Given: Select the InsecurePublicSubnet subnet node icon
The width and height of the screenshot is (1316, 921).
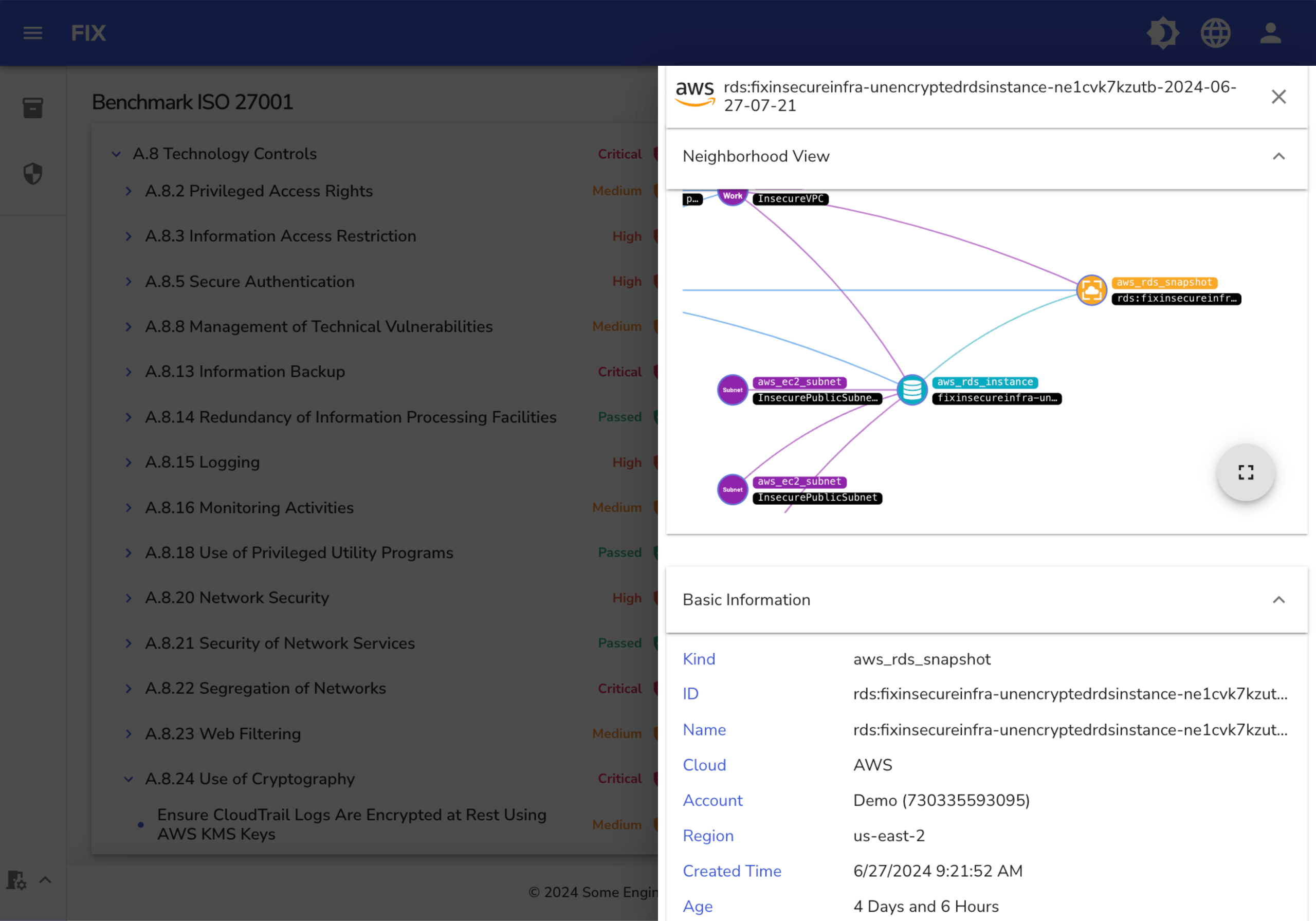Looking at the screenshot, I should 733,489.
